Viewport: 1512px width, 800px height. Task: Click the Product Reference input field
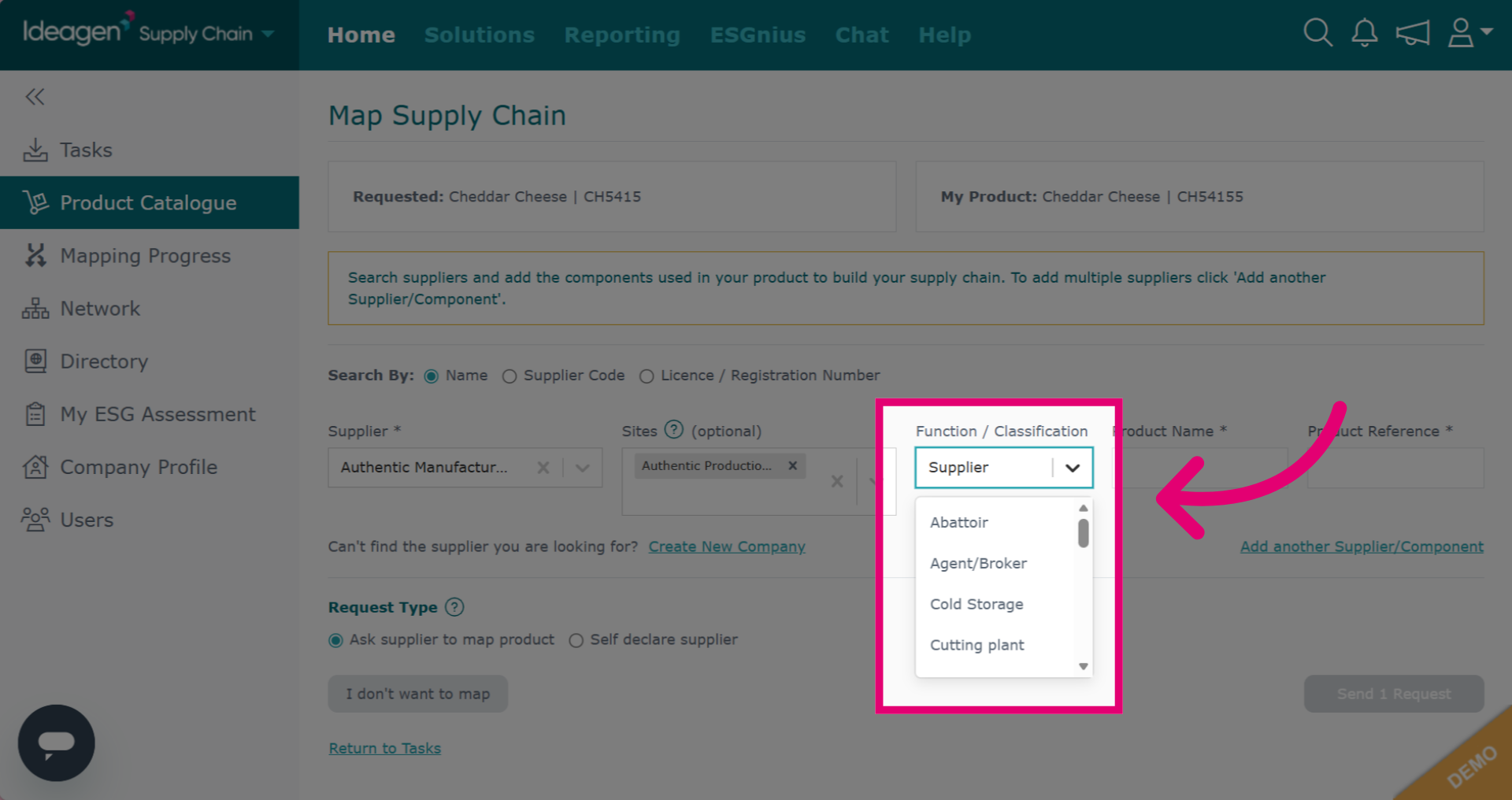[x=1395, y=468]
